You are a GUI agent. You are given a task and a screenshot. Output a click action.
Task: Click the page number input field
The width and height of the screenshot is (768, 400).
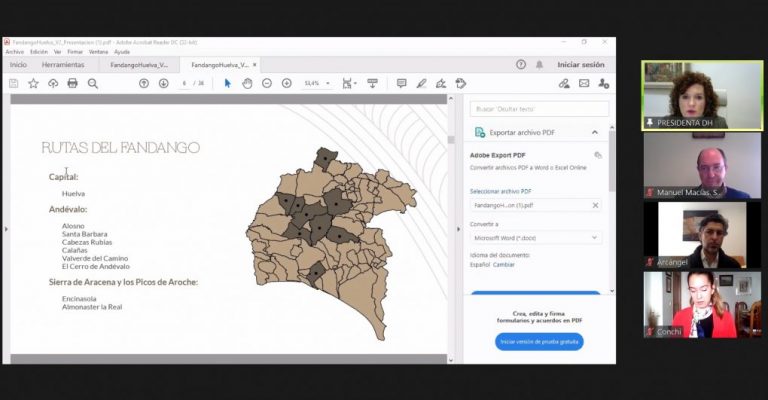click(184, 83)
